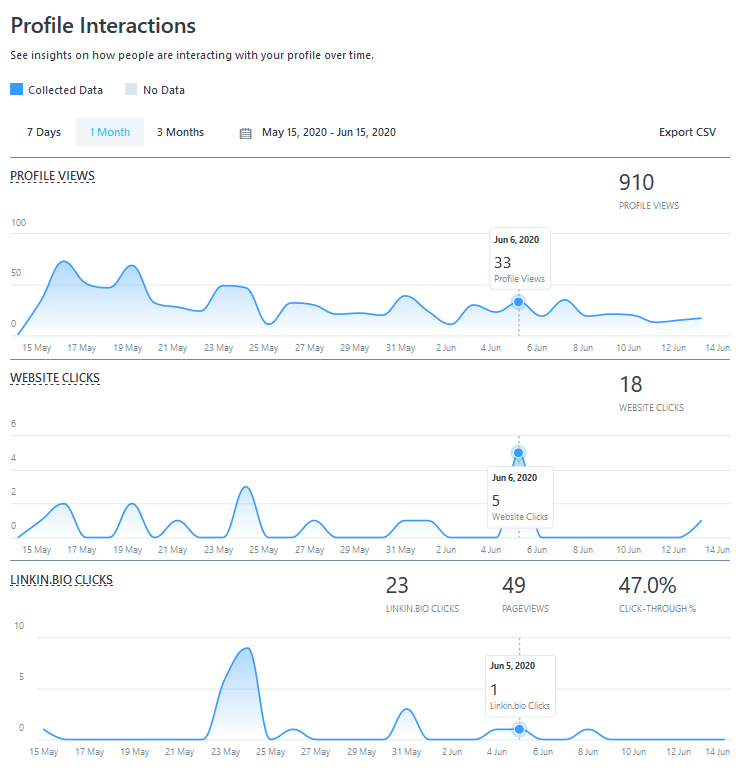Click the No Data gray swatch
The image size is (743, 771).
click(131, 89)
